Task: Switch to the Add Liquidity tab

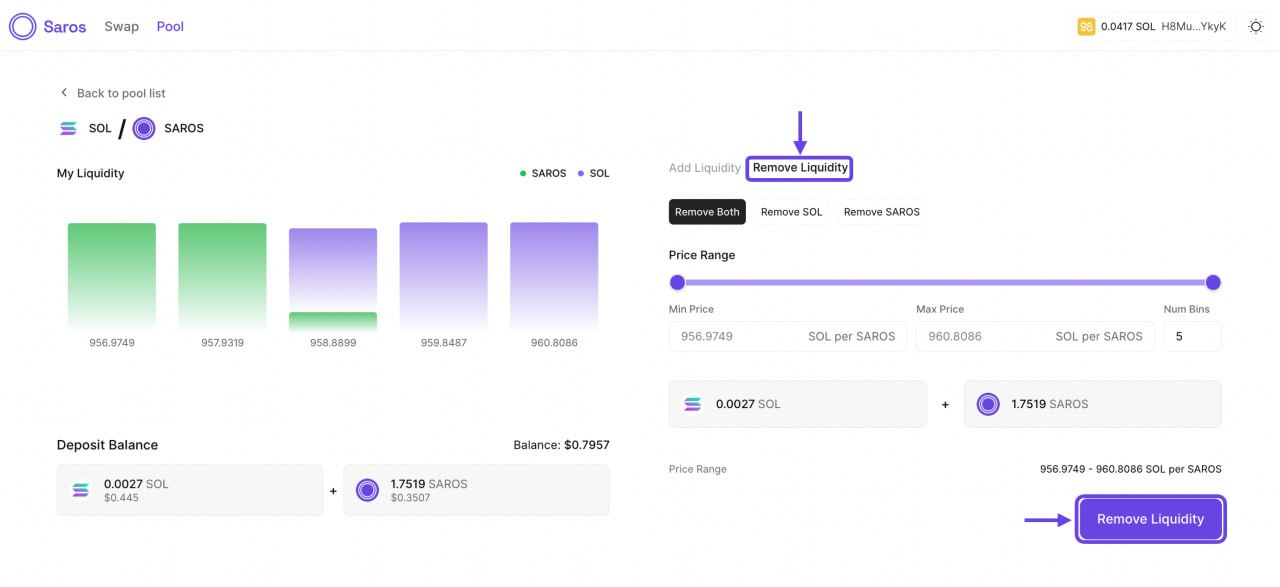Action: (704, 168)
